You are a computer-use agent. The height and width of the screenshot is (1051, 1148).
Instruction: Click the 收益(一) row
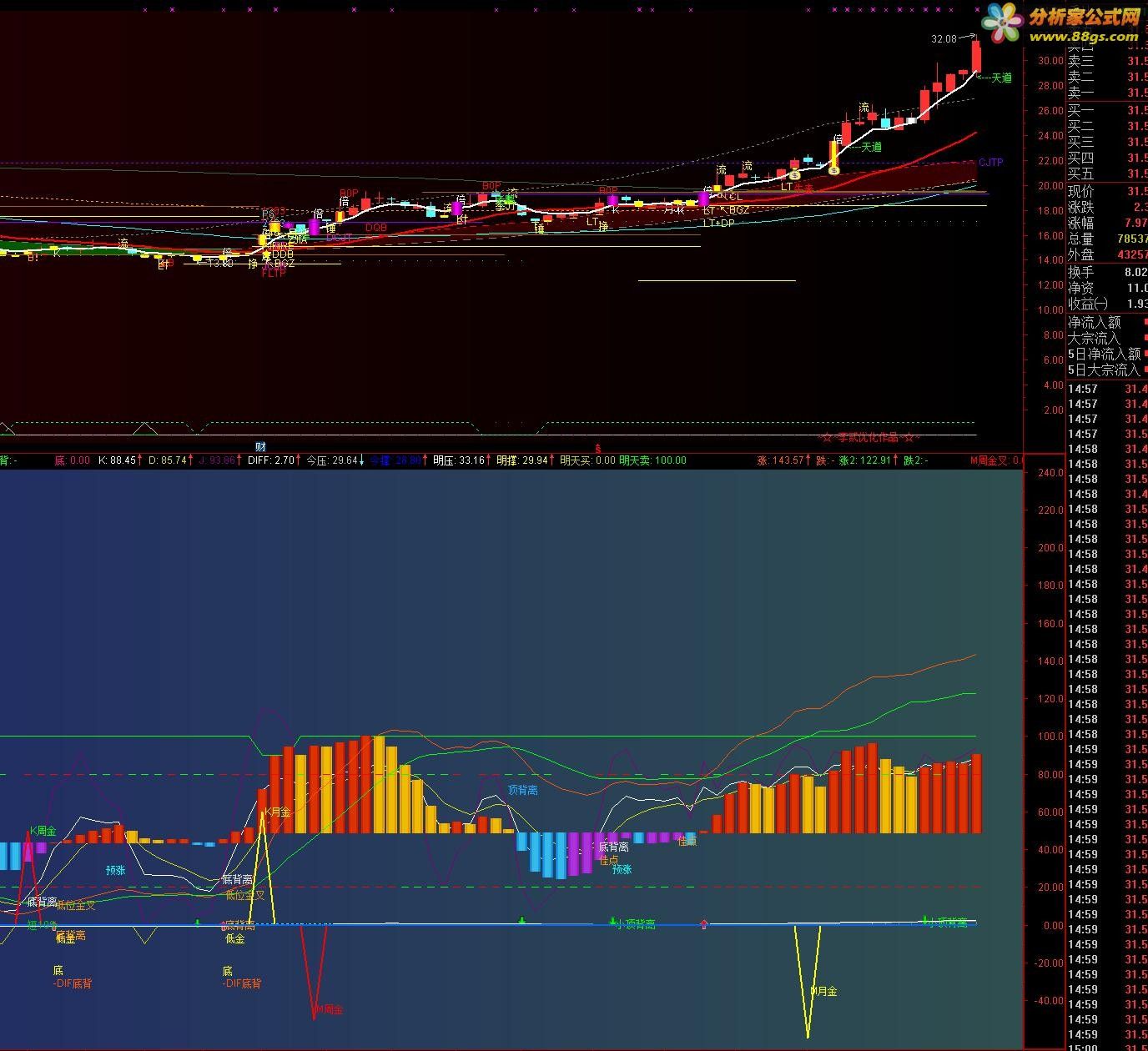click(1107, 304)
